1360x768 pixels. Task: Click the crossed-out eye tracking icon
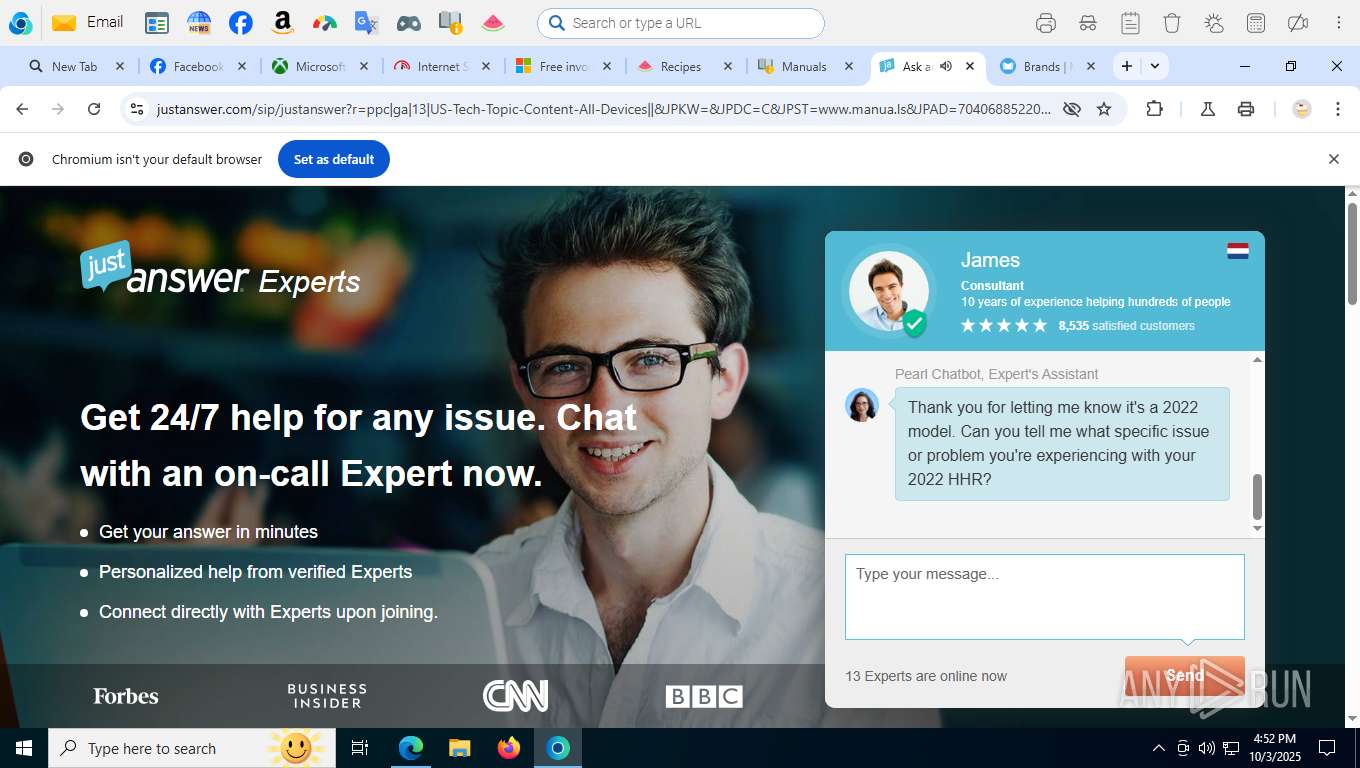pyautogui.click(x=1072, y=109)
